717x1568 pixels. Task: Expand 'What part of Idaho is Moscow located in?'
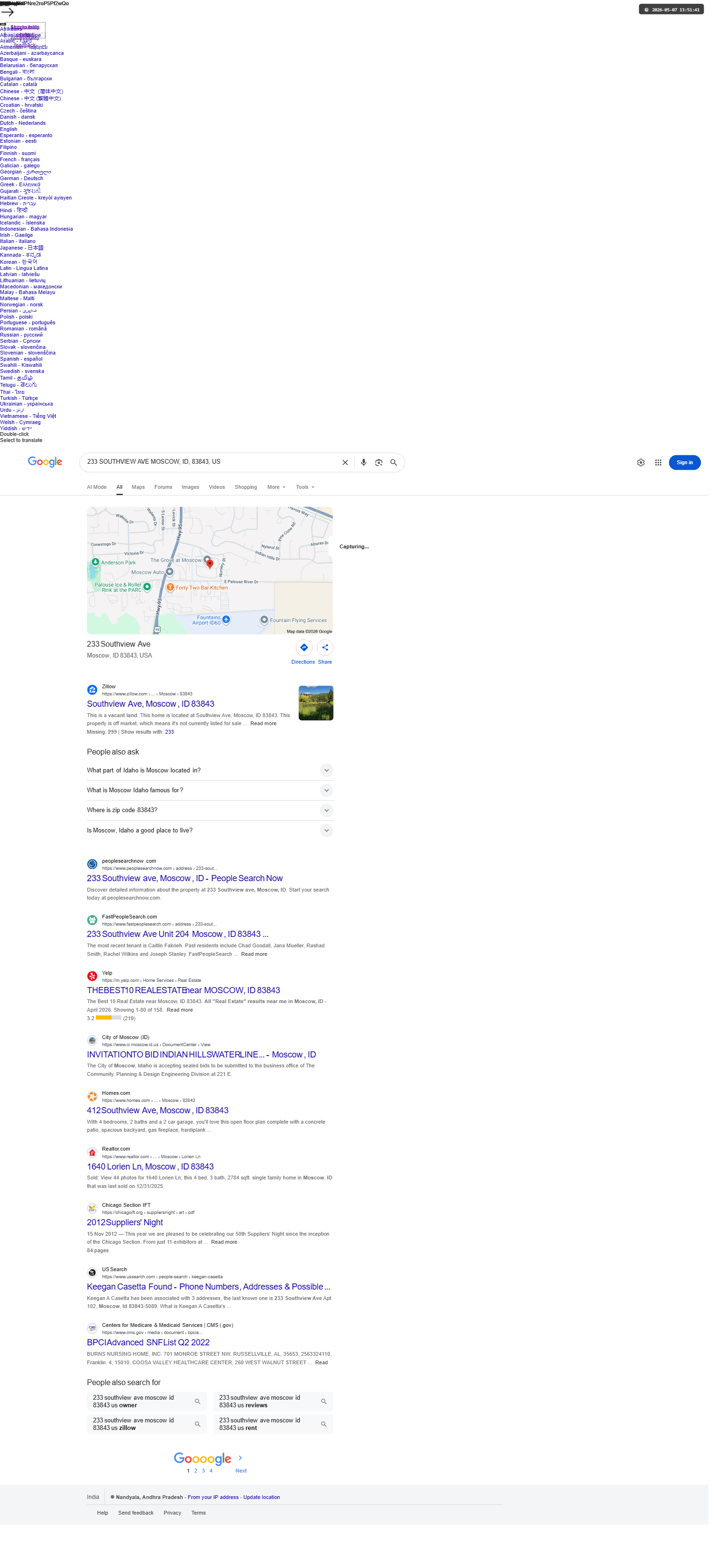click(x=210, y=771)
